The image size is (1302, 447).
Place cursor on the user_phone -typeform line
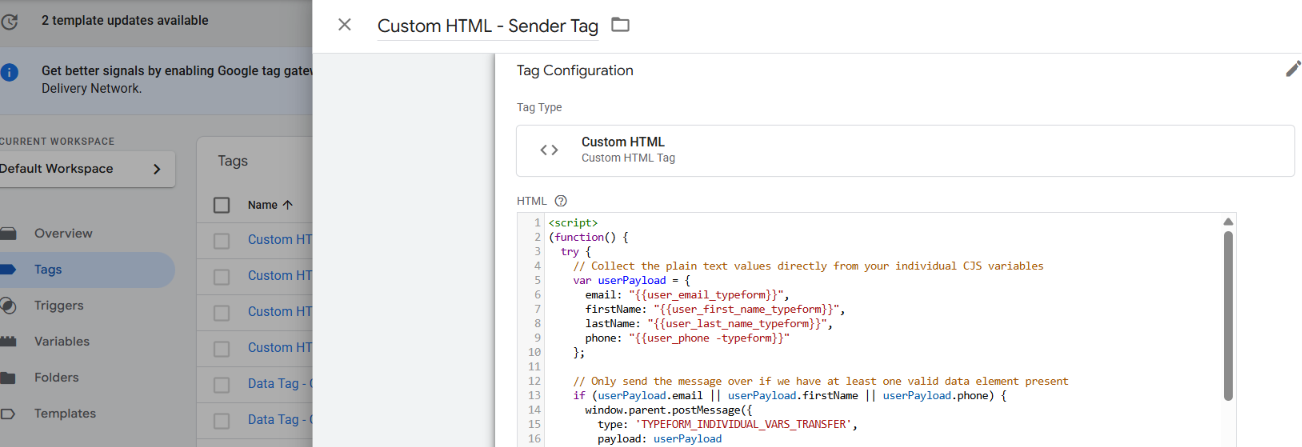coord(687,338)
